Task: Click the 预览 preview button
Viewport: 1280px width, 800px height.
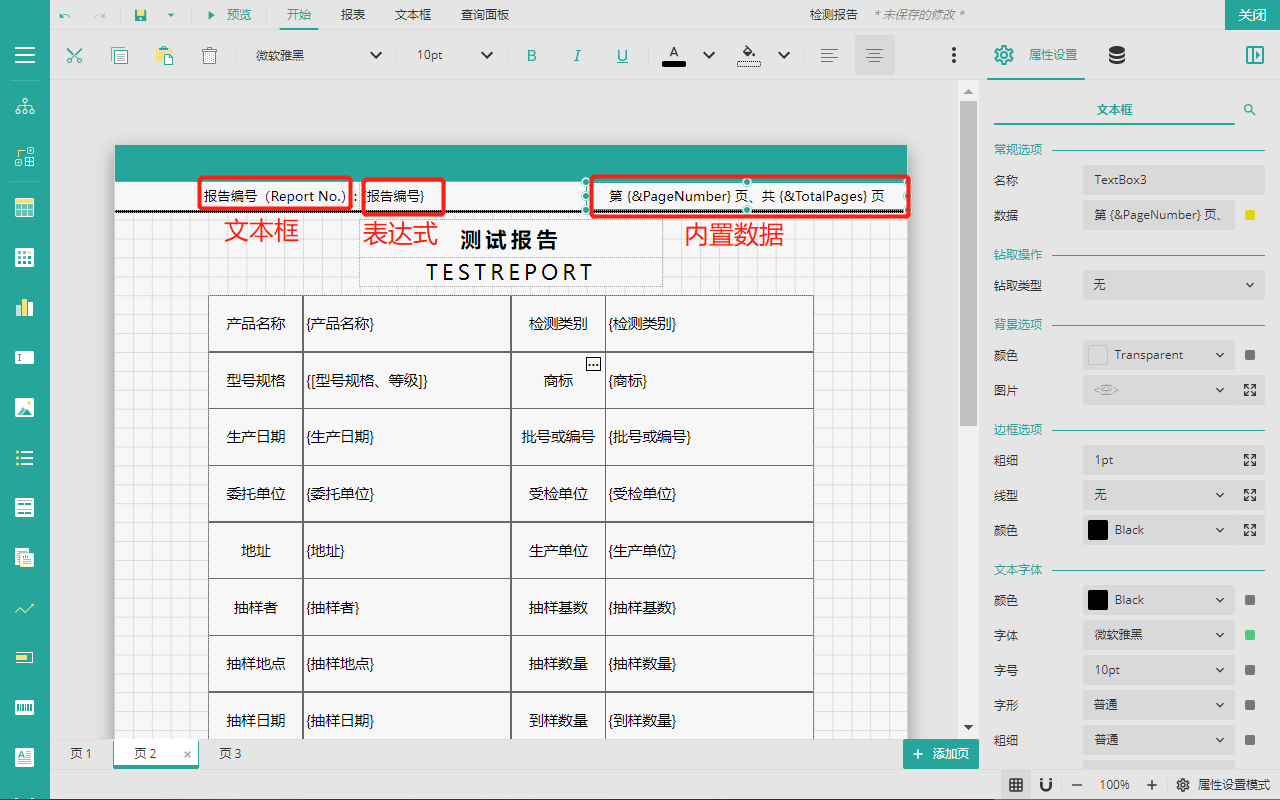Action: tap(229, 15)
